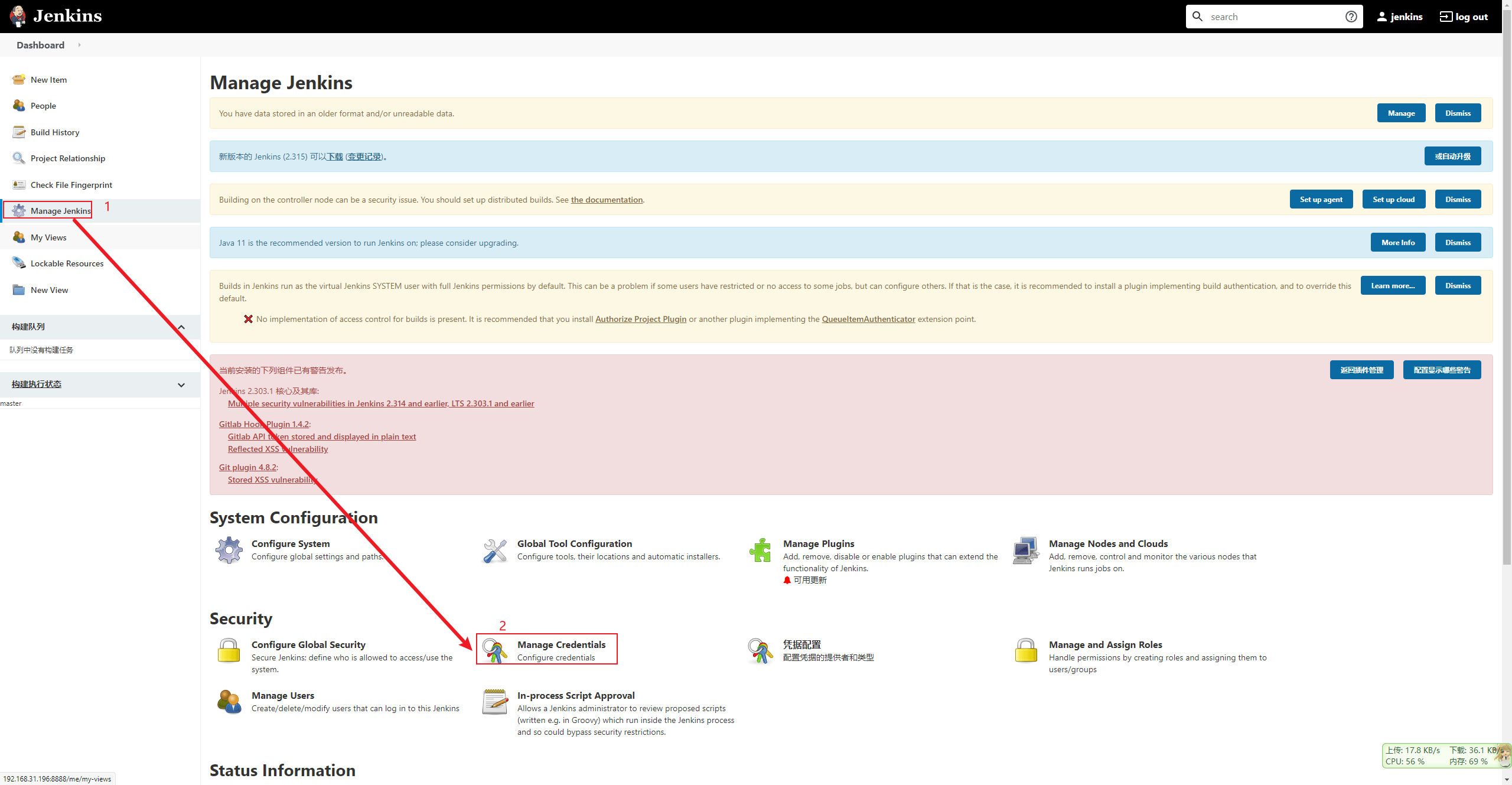Screen dimensions: 1512x785
Task: Open Manage and Assign Roles lock icon
Action: 1026,650
